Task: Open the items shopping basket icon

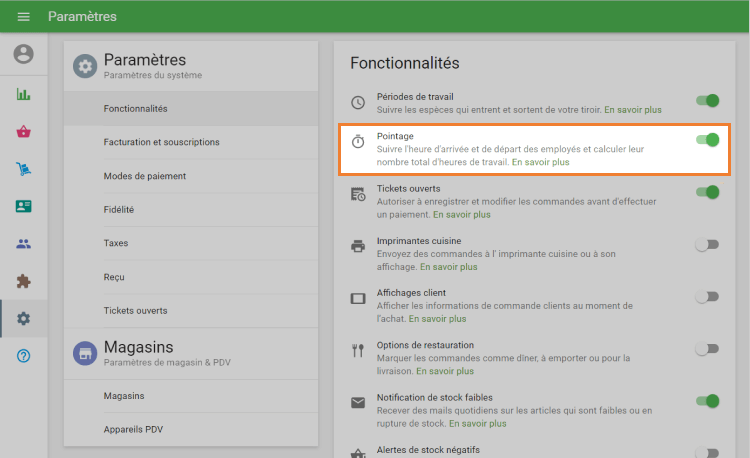Action: 23,131
